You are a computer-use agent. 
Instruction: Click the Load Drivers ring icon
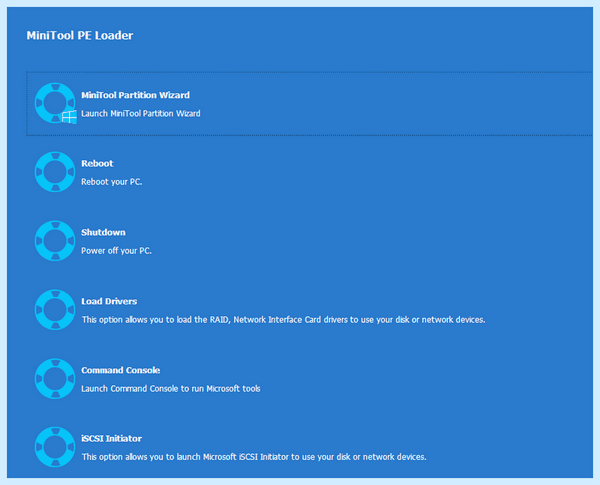(x=55, y=310)
